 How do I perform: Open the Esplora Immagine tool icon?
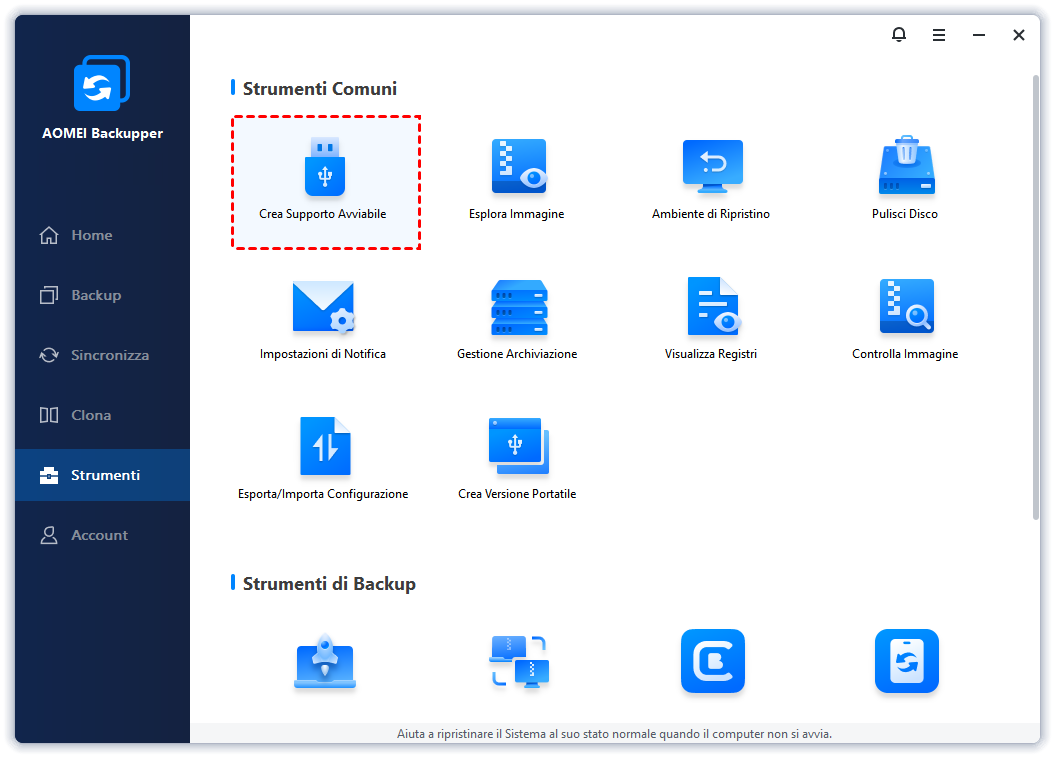pos(518,166)
